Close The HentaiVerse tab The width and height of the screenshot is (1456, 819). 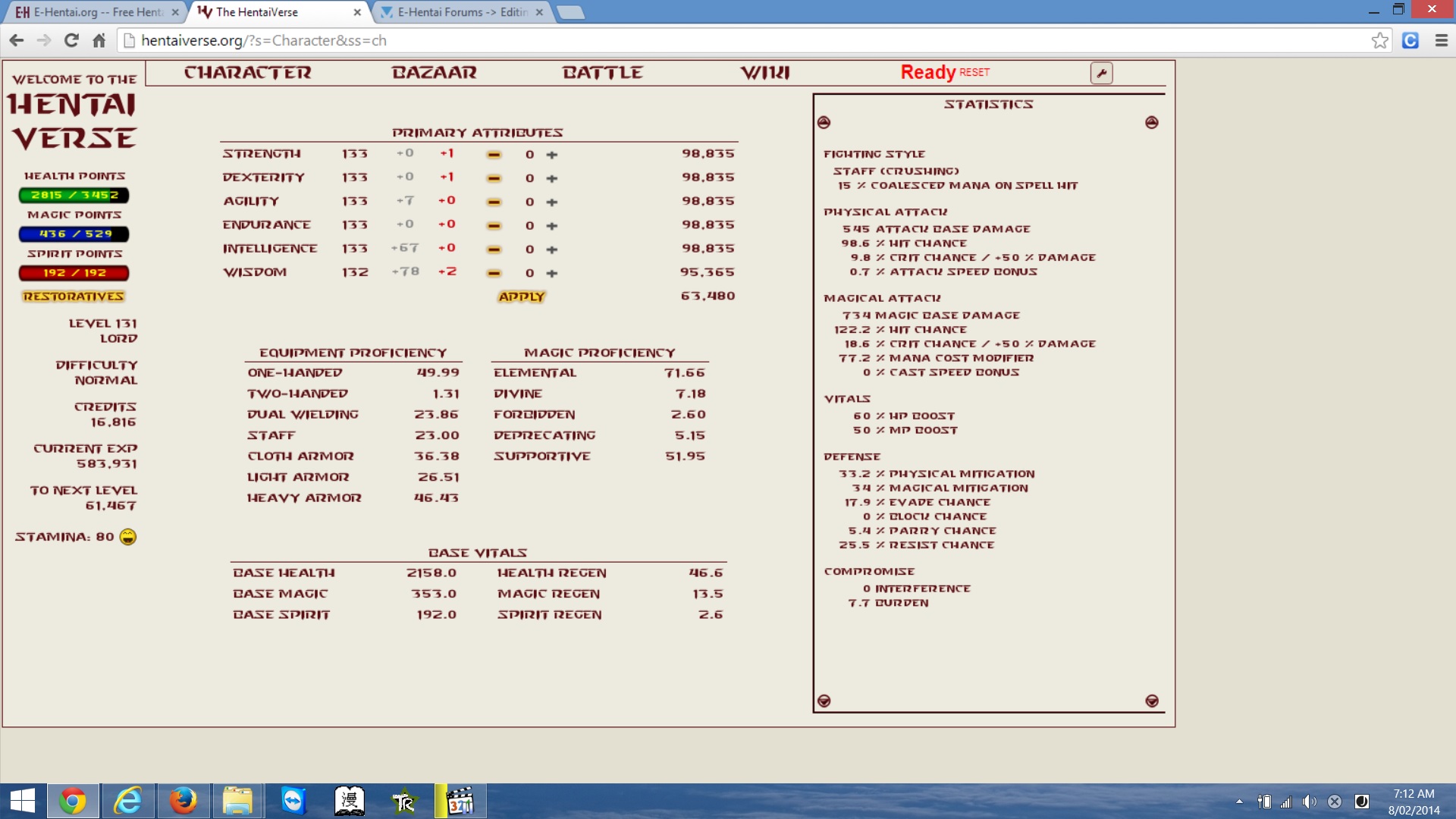tap(357, 12)
